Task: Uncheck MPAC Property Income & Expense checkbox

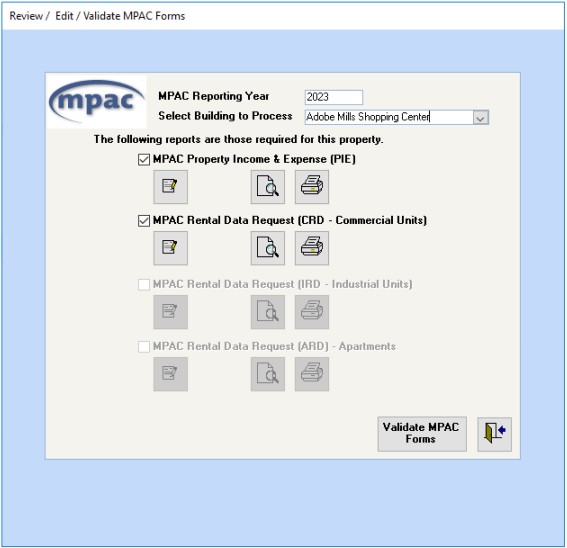Action: 144,160
